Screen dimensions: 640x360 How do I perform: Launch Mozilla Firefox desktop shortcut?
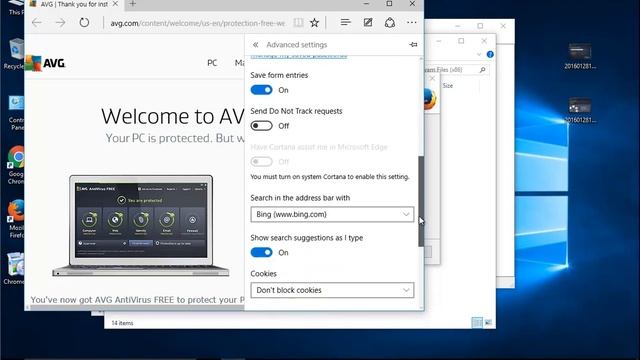(x=16, y=218)
